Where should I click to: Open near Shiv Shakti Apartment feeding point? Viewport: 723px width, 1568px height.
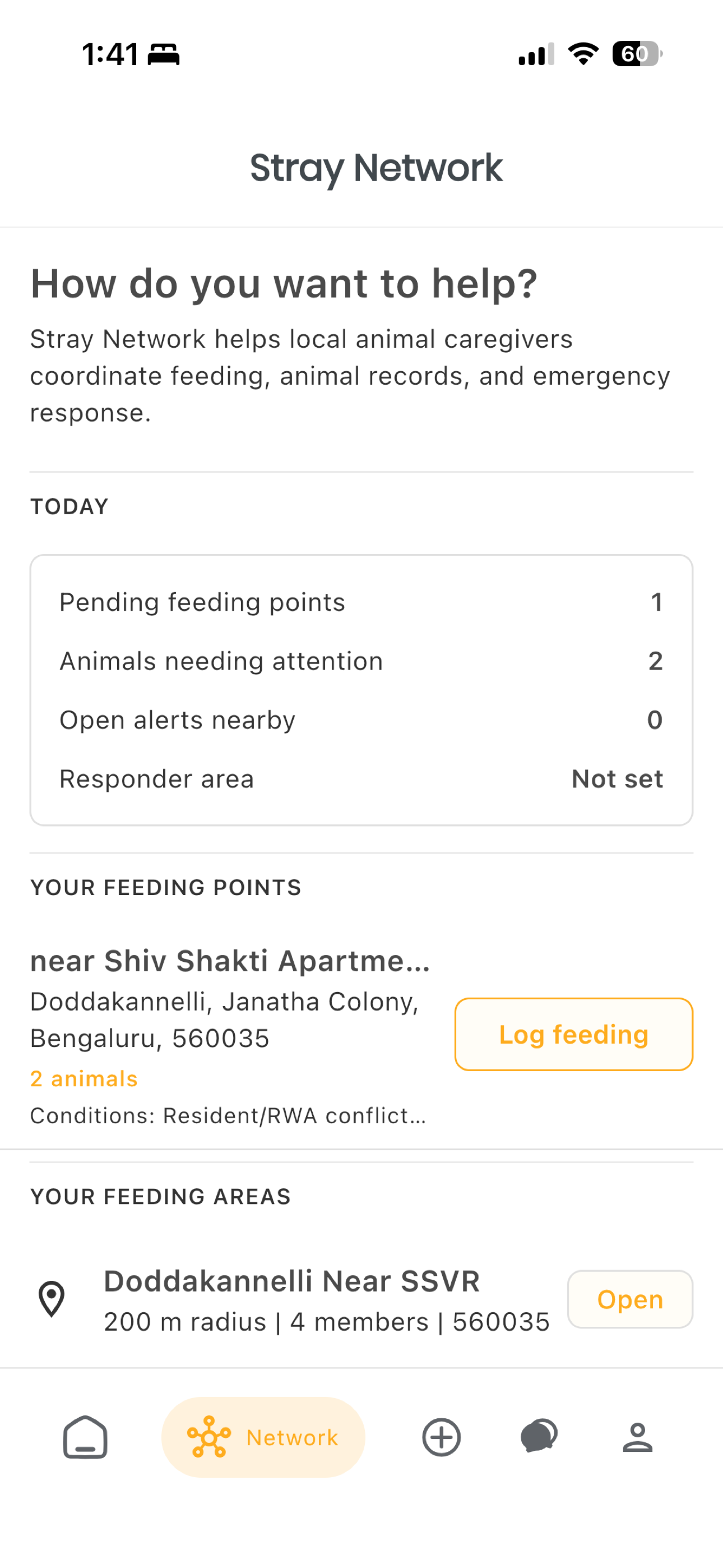[x=230, y=961]
